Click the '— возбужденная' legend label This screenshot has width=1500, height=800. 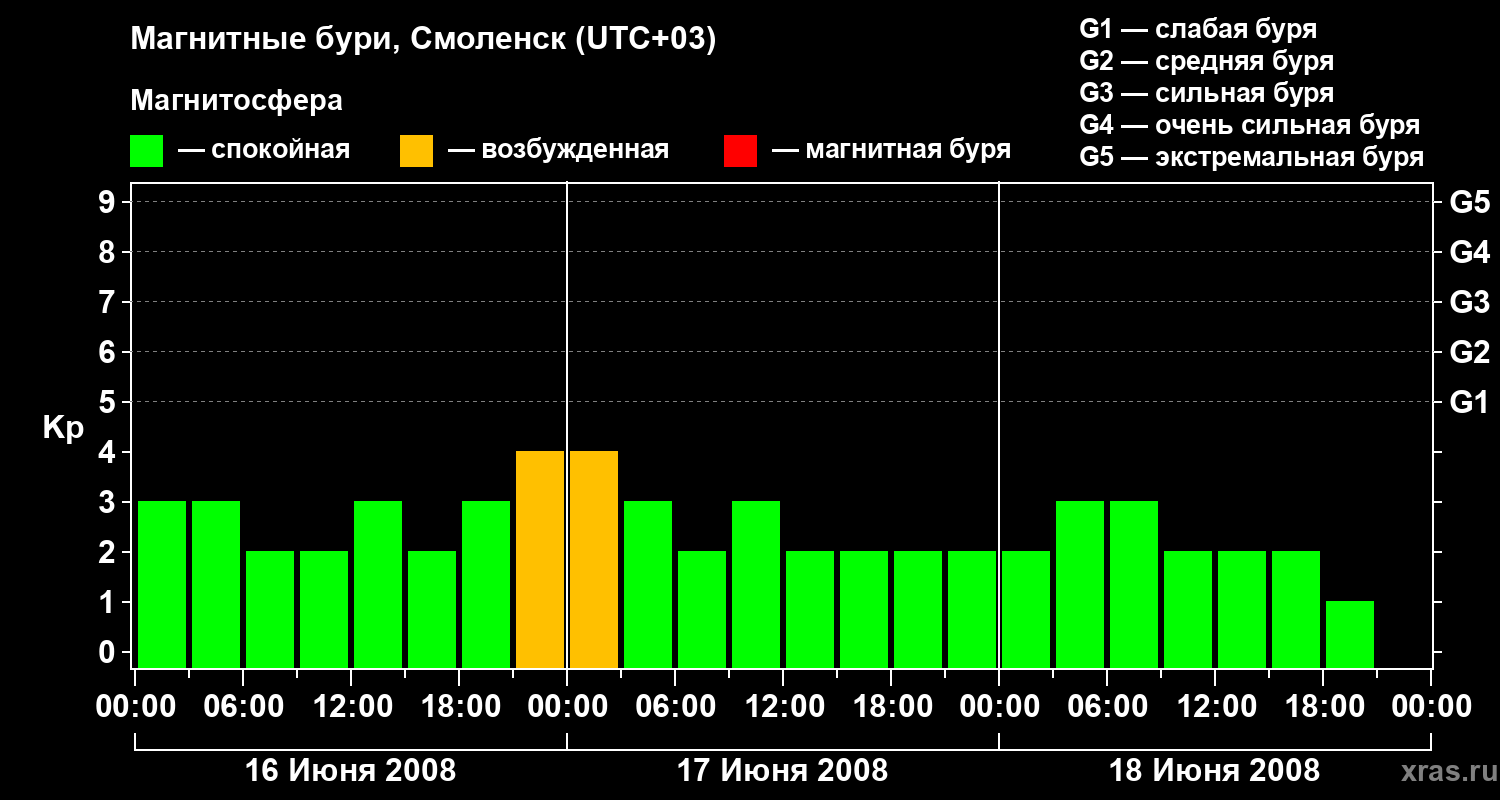tap(558, 150)
